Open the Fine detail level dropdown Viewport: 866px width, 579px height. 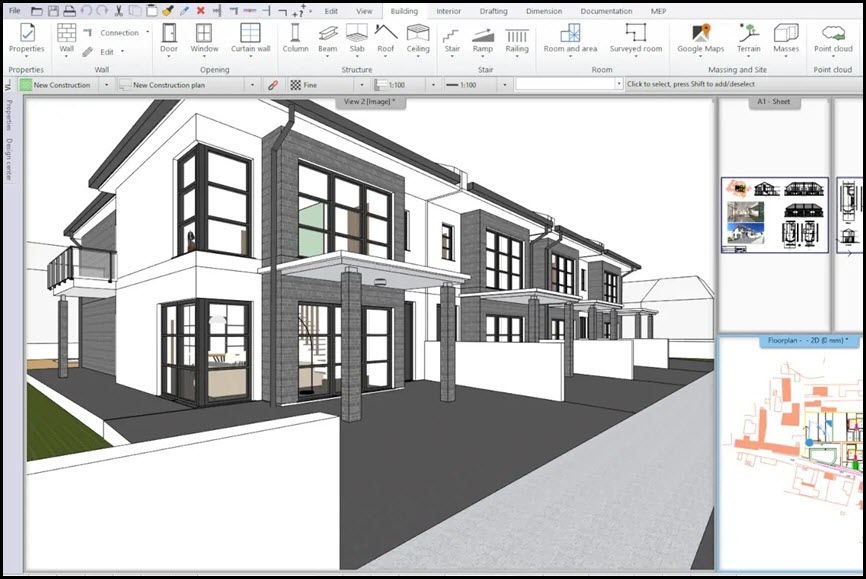coord(362,85)
